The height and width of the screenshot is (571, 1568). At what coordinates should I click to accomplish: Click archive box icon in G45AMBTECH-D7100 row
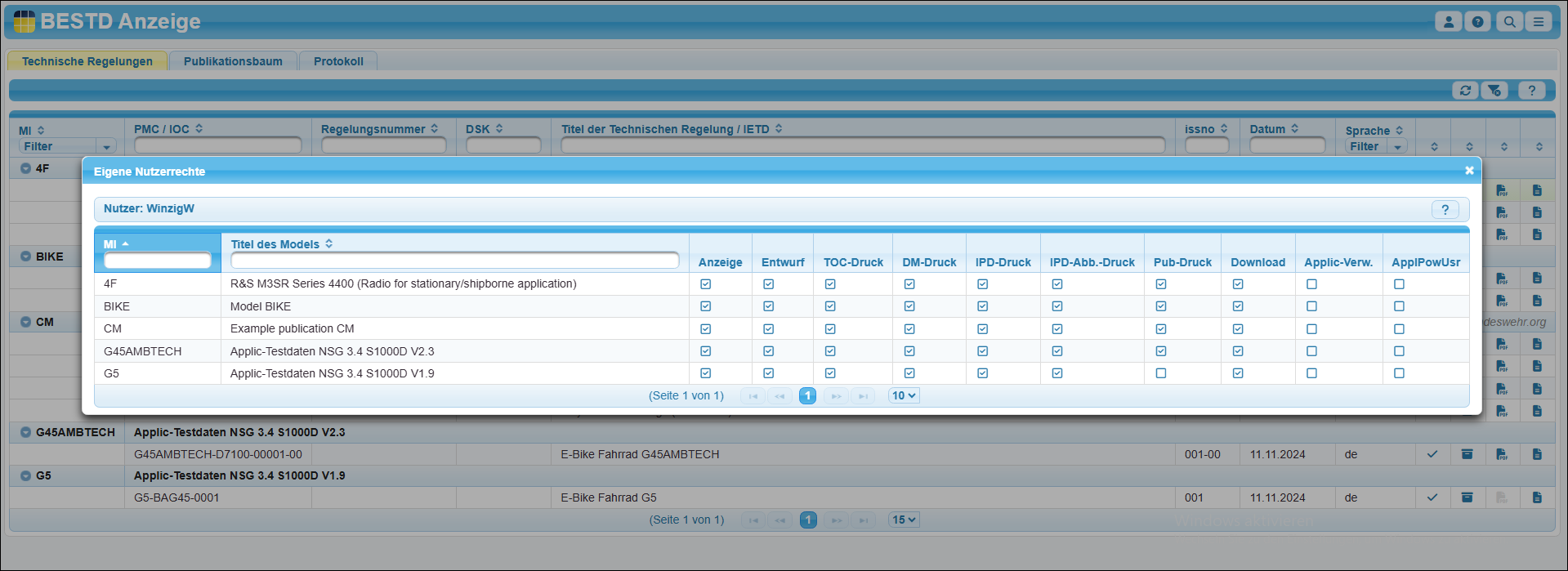pyautogui.click(x=1467, y=454)
